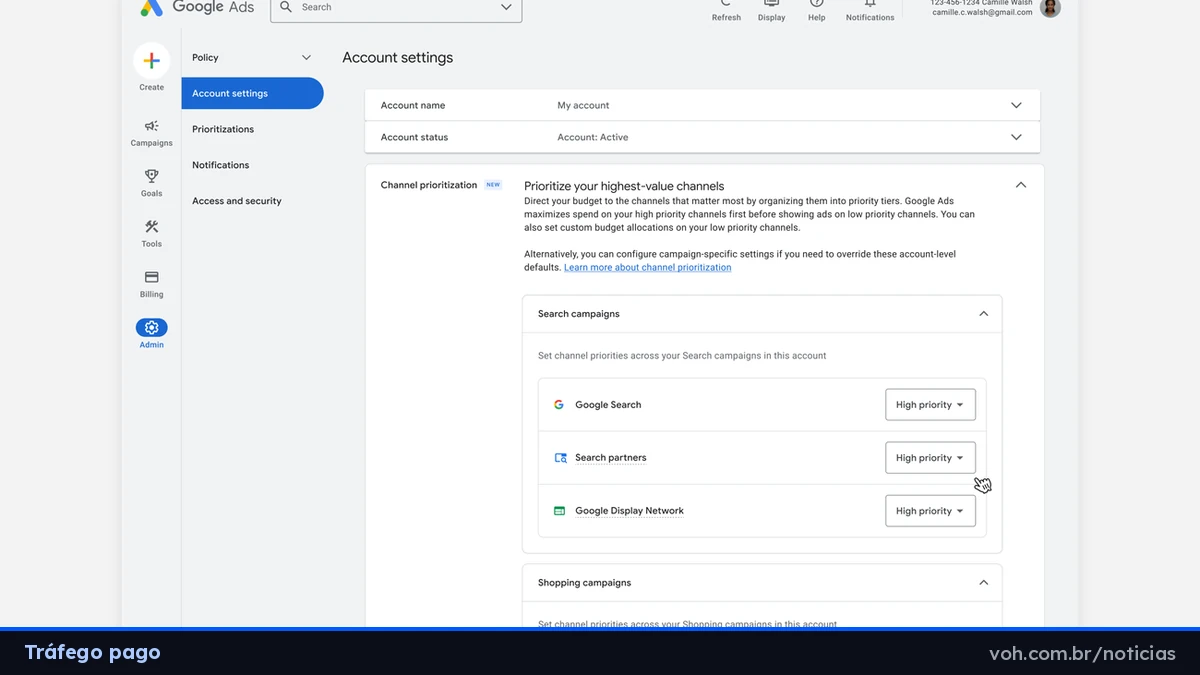Click the Search partners icon
This screenshot has height=675, width=1200.
pos(560,458)
